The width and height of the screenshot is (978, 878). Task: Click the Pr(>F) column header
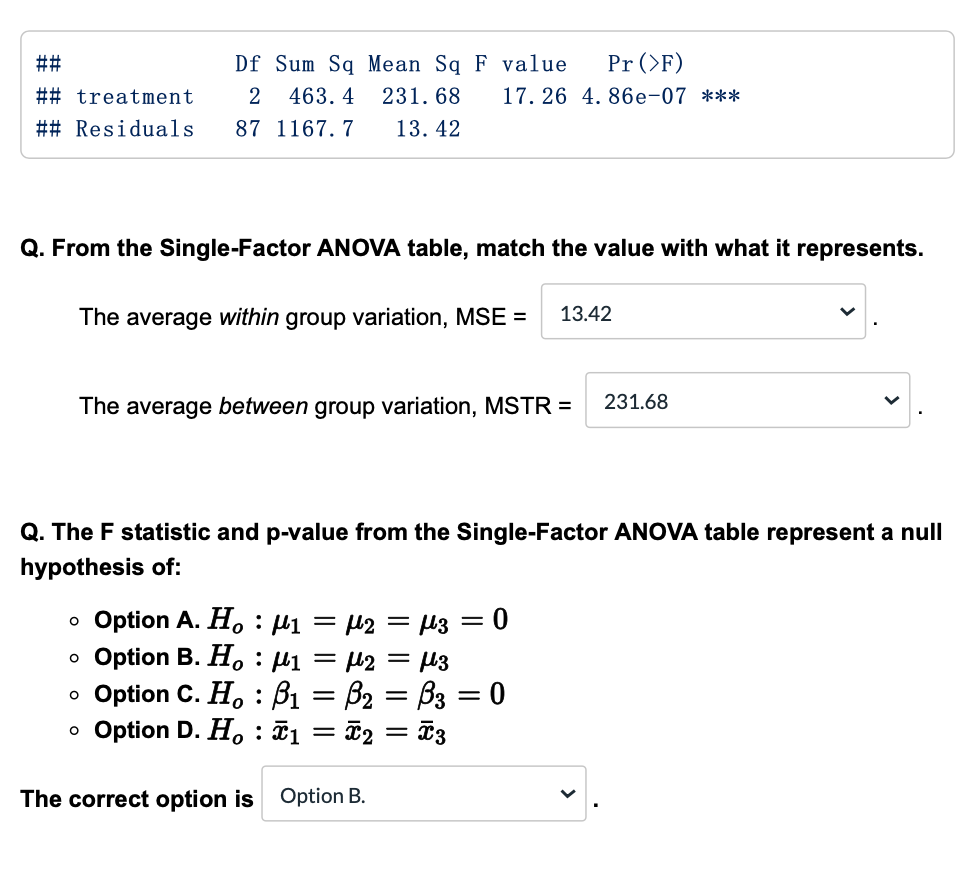coord(645,63)
